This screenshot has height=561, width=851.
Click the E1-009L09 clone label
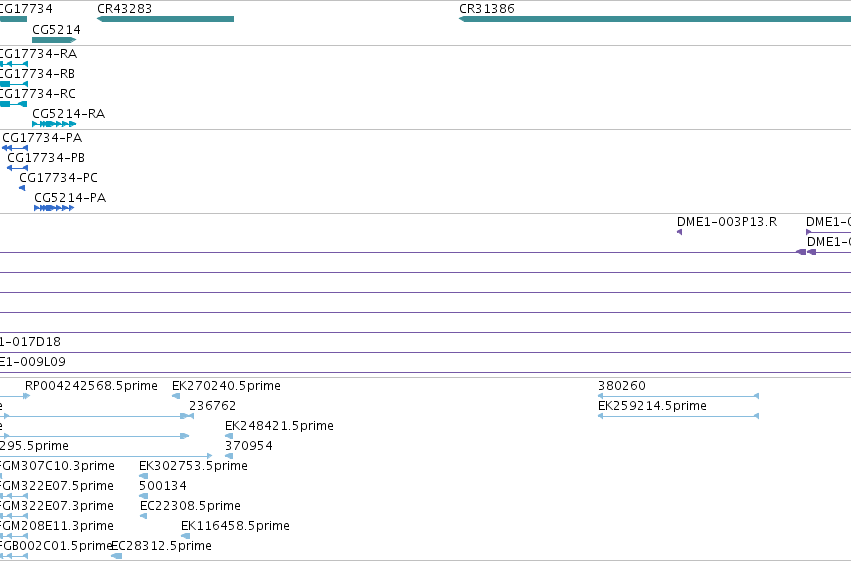[x=33, y=362]
